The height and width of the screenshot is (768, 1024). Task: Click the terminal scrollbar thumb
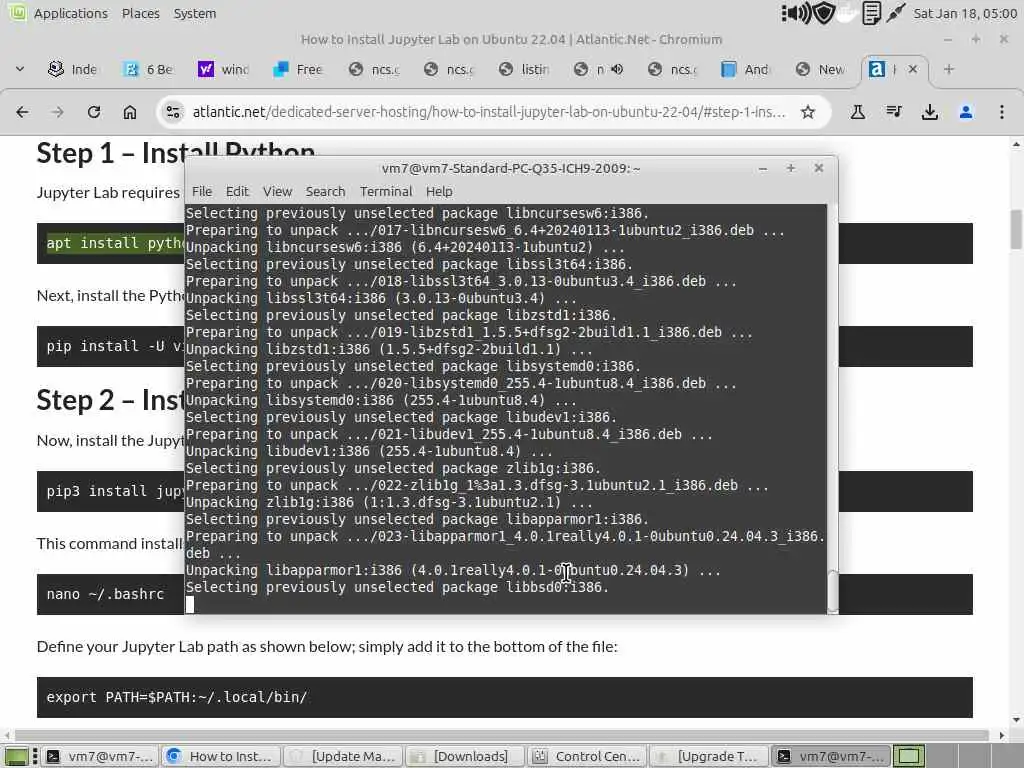pos(832,591)
